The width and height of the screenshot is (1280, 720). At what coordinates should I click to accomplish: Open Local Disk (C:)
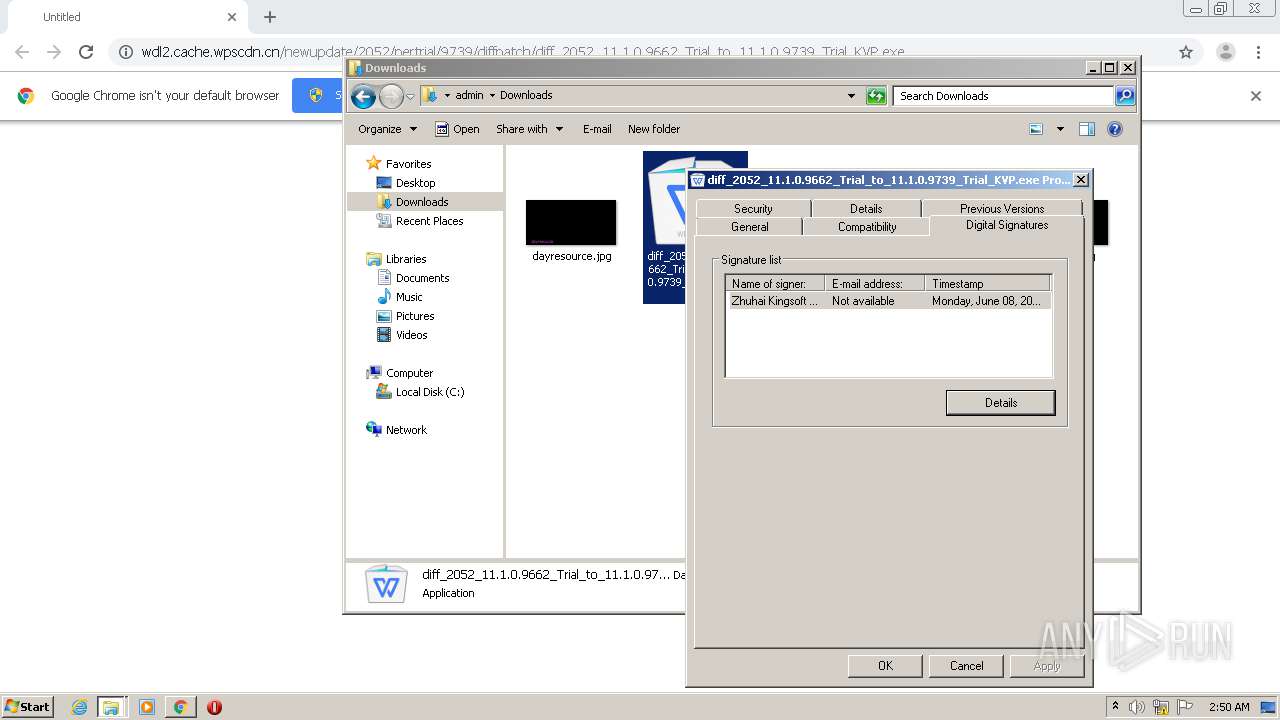429,392
